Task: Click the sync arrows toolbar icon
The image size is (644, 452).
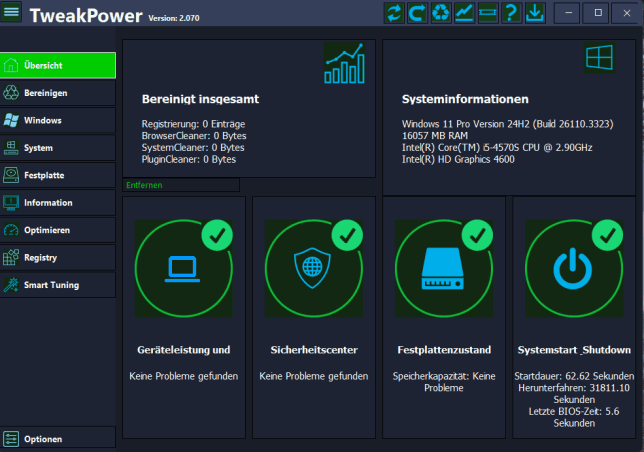Action: click(x=395, y=13)
